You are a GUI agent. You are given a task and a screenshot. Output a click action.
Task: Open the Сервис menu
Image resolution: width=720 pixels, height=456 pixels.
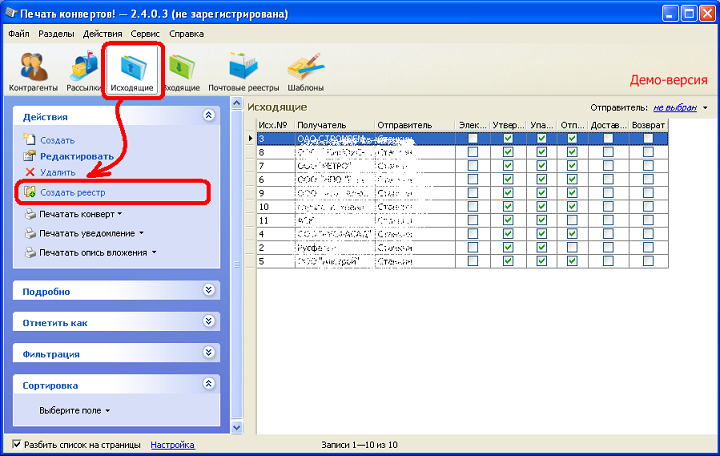click(145, 33)
